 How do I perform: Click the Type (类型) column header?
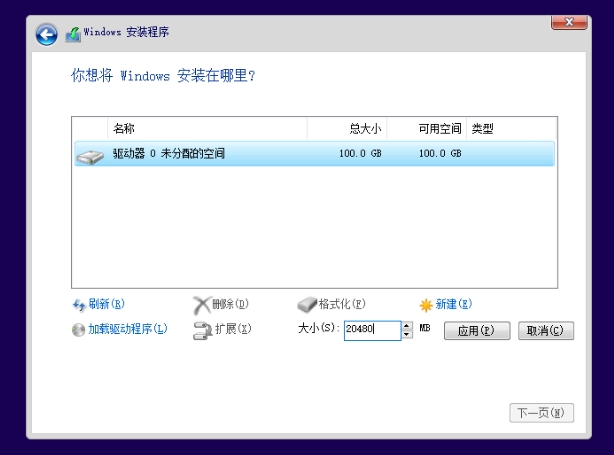(510, 129)
